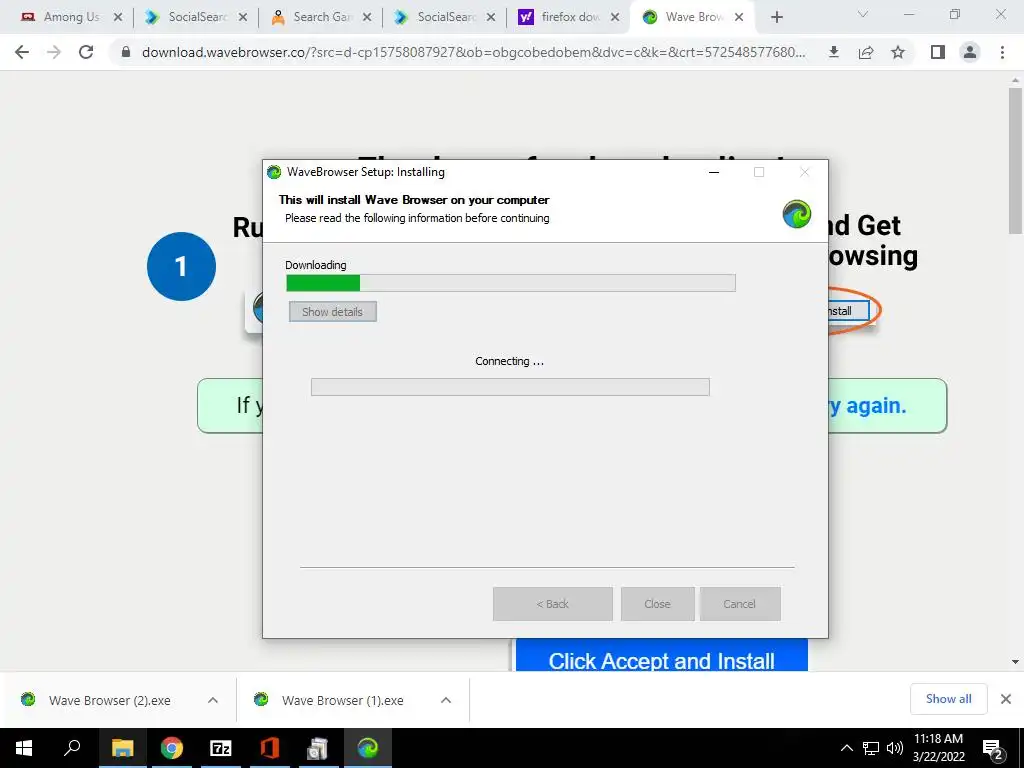Click the try again link
Screen dimensions: 1024x768
click(x=869, y=406)
